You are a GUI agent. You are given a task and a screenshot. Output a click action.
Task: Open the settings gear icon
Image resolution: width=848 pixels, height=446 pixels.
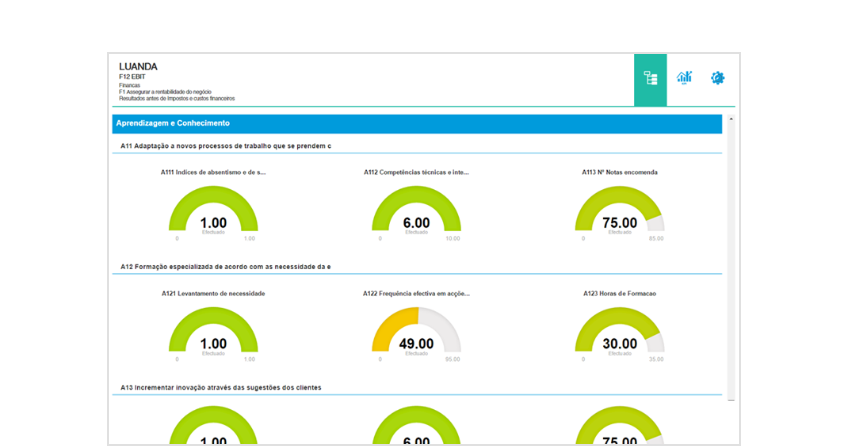(x=717, y=78)
